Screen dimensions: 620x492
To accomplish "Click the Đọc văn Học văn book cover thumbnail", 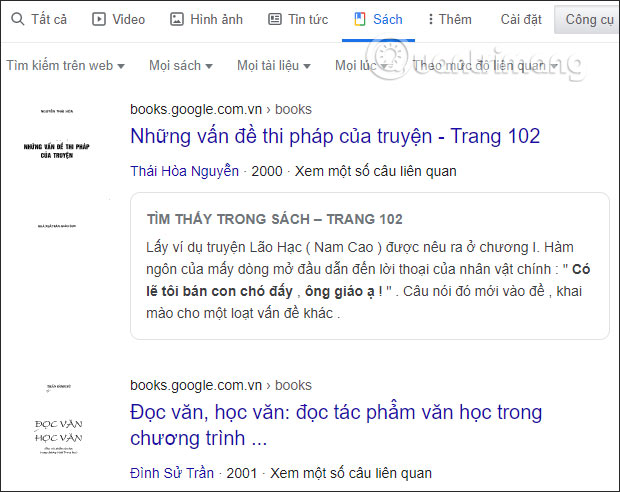I will [58, 420].
